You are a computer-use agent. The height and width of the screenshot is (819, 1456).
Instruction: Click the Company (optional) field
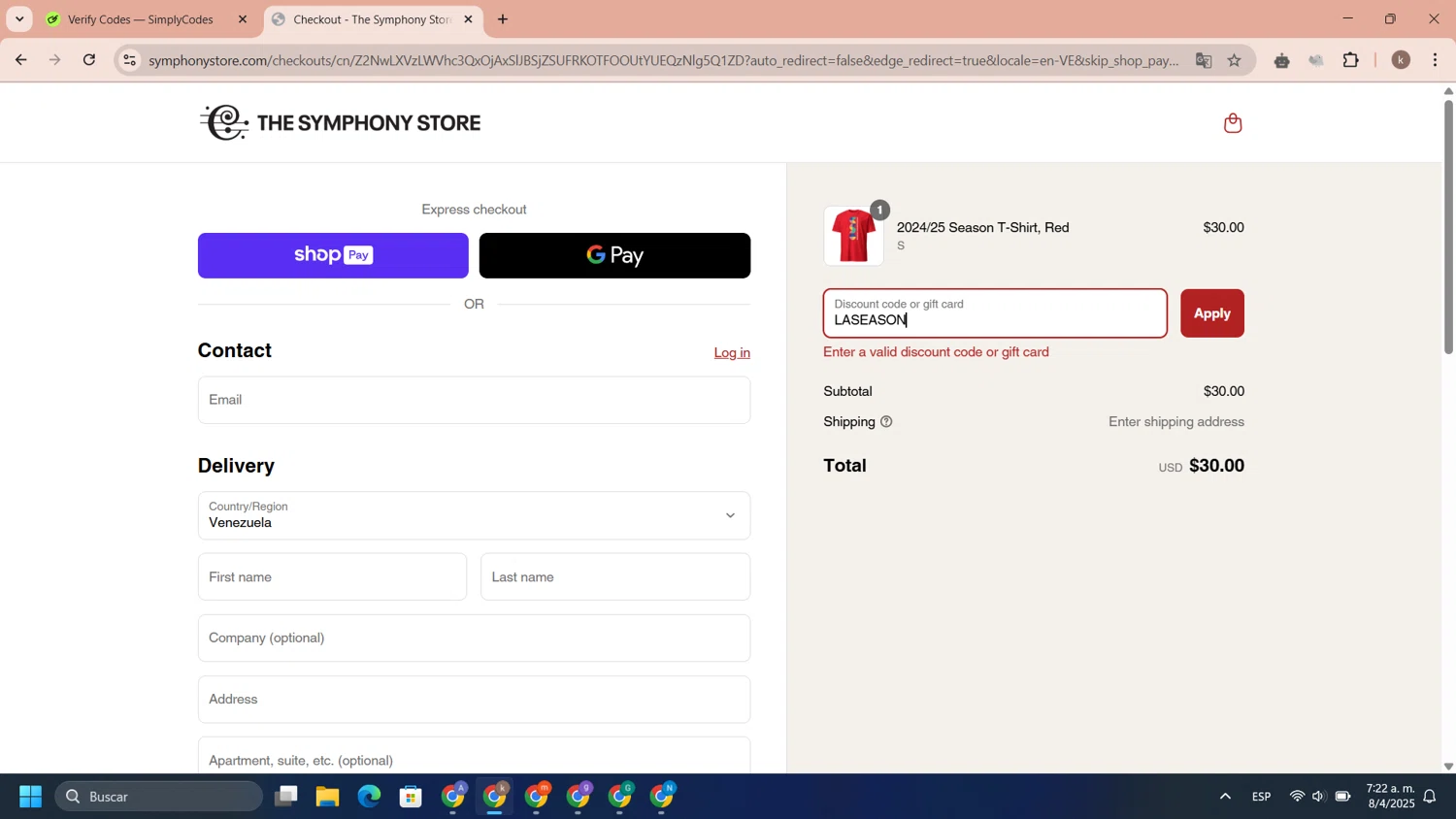474,638
